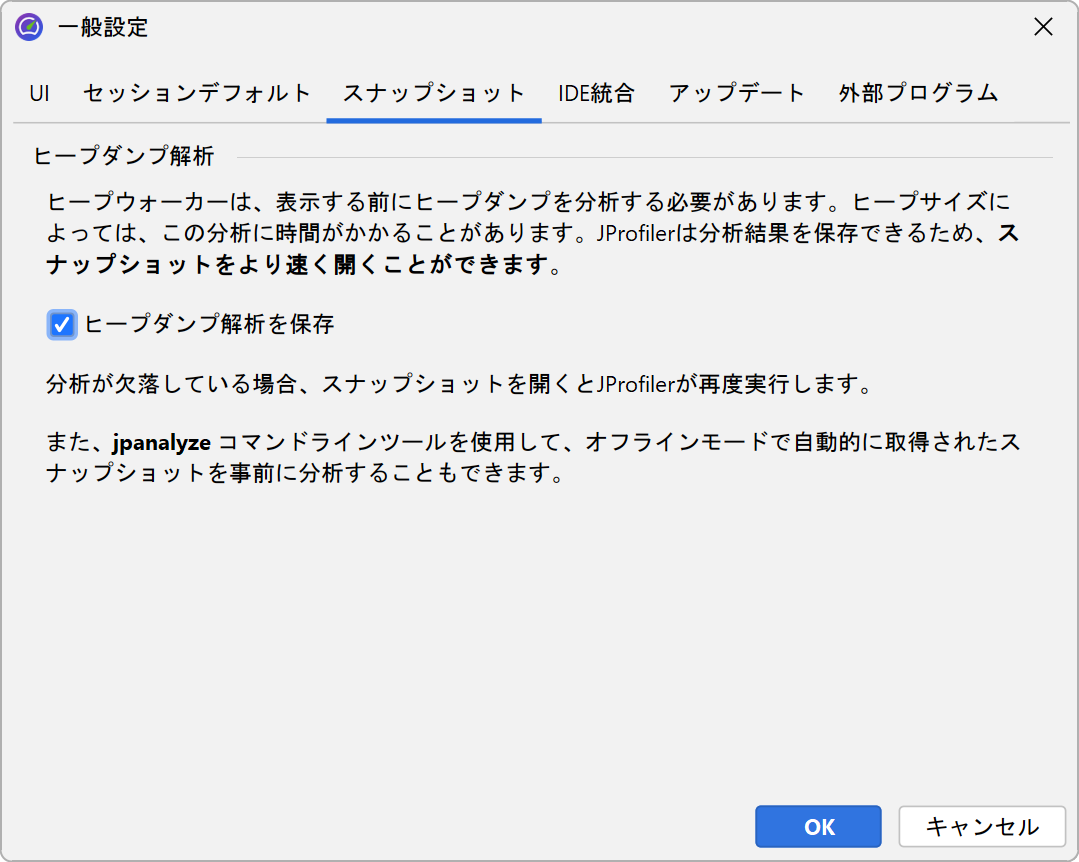Click the bold jpanalyze command name
This screenshot has width=1079, height=862.
(x=160, y=441)
